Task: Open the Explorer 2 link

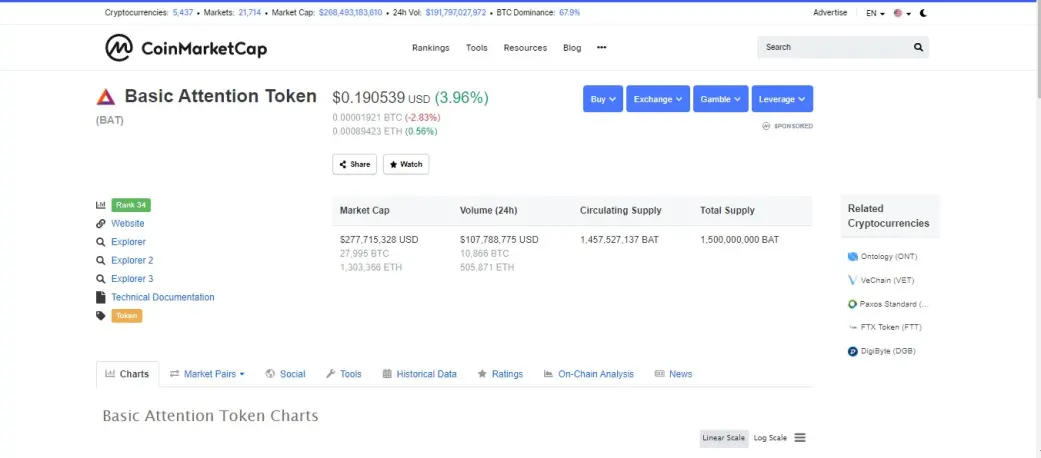Action: coord(132,261)
